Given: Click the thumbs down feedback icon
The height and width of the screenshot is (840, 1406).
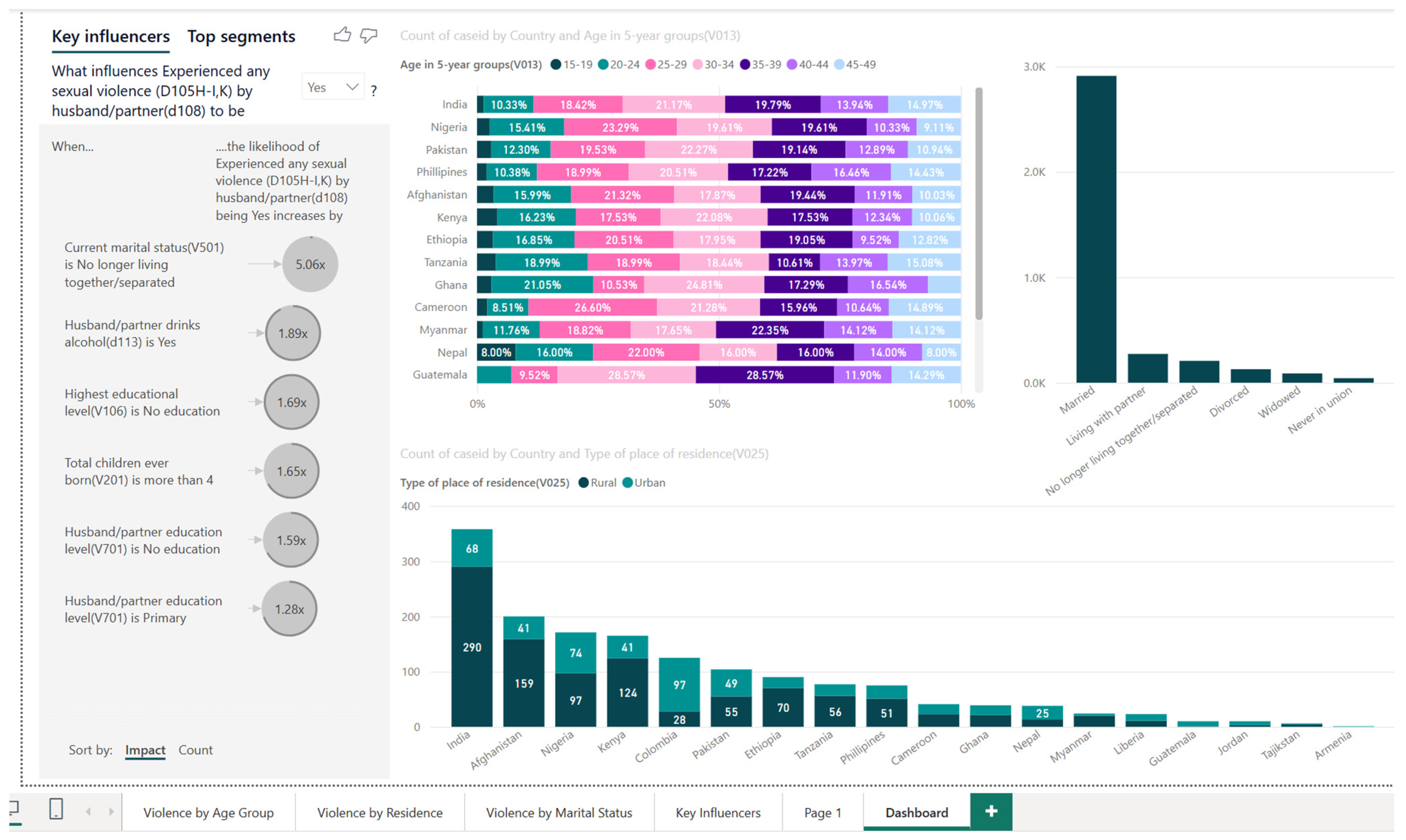Looking at the screenshot, I should tap(369, 35).
